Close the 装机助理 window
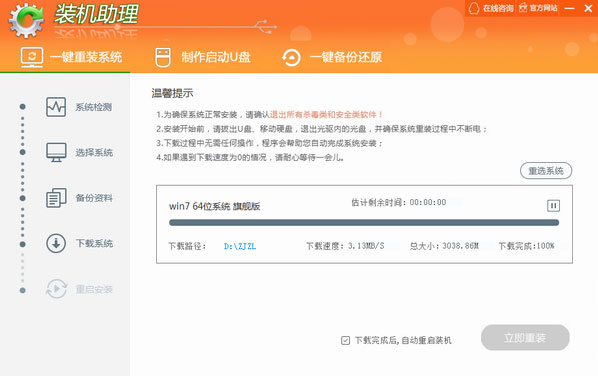This screenshot has width=598, height=376. coord(588,8)
